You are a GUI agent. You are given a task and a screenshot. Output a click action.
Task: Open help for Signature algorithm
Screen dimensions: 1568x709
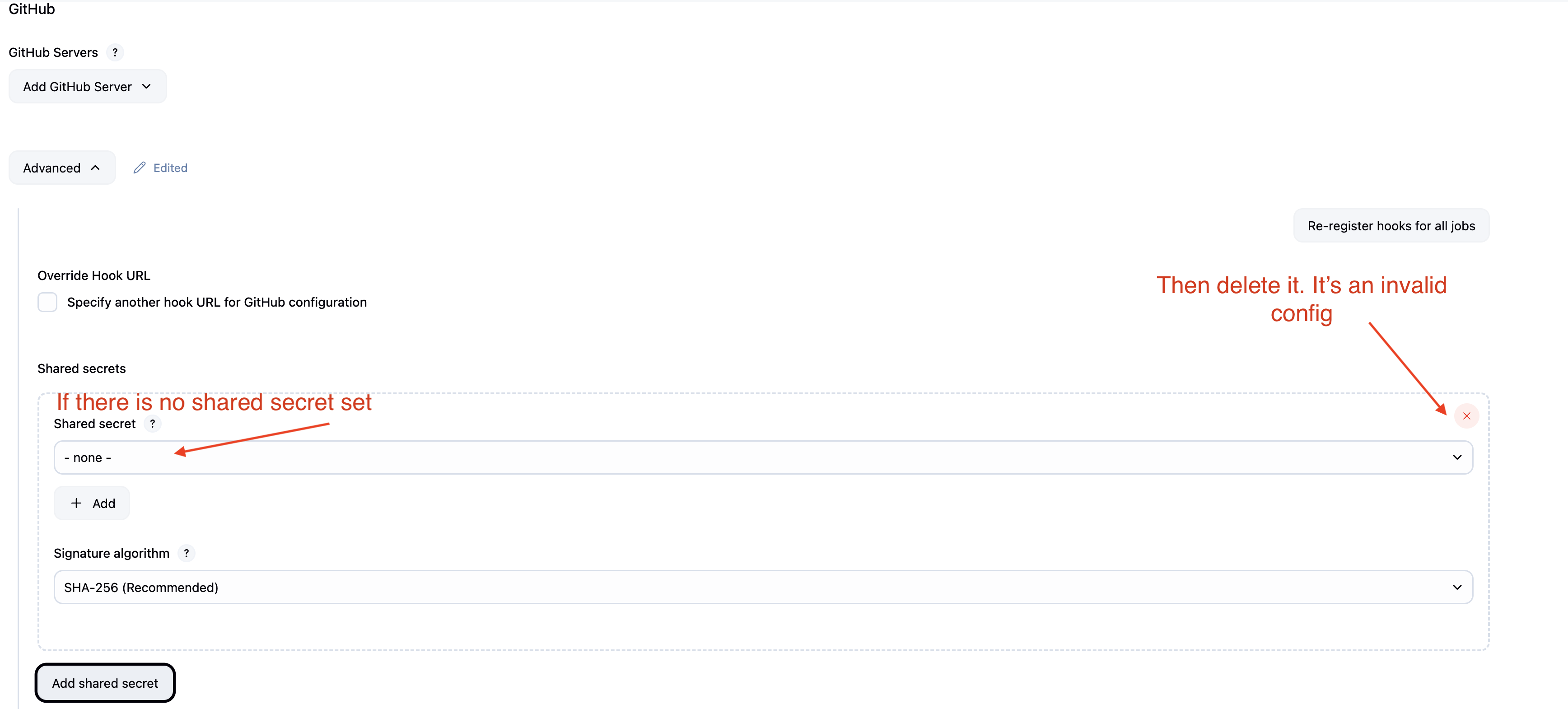pos(186,553)
